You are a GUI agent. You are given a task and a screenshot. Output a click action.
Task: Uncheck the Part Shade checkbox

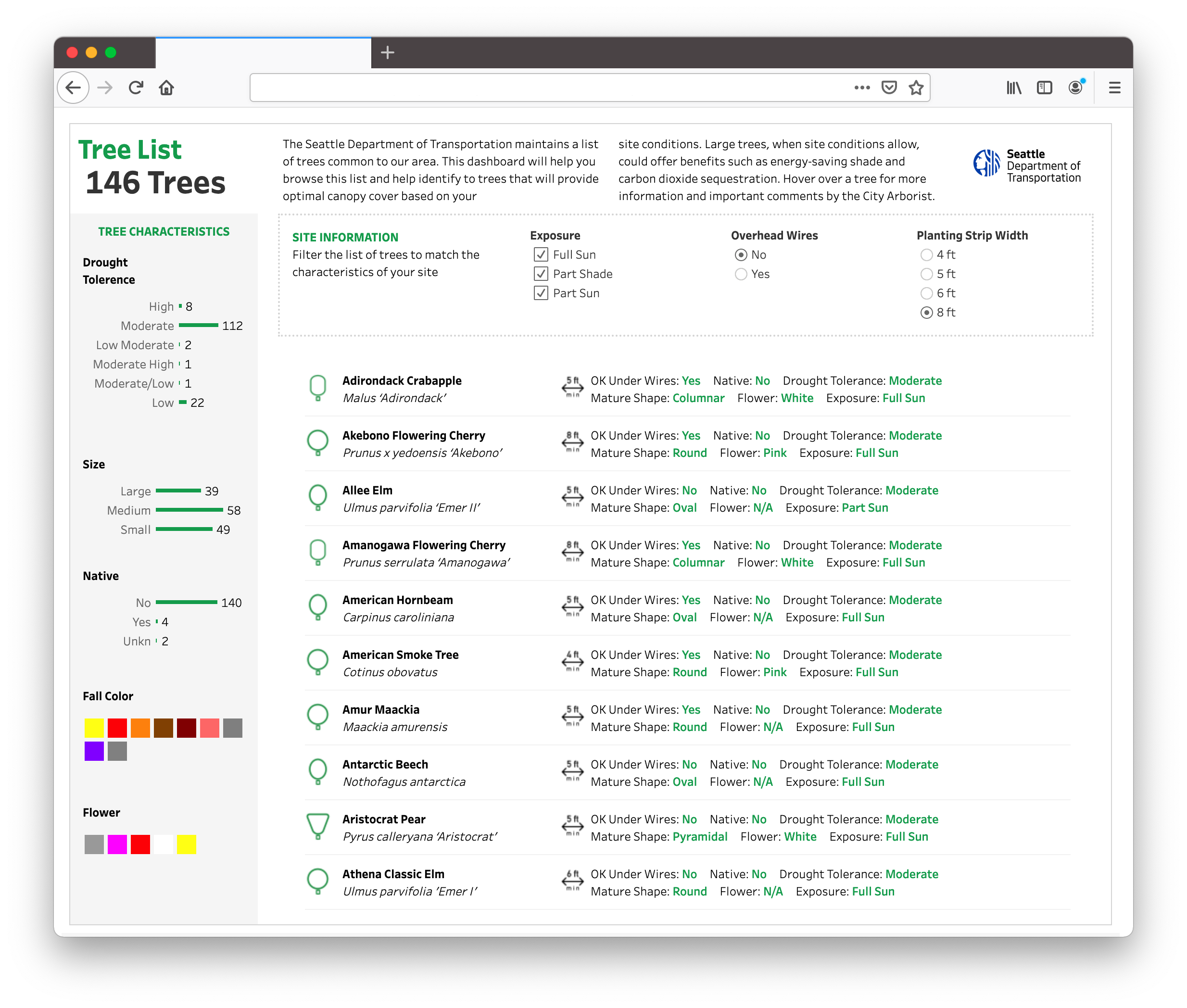pos(541,274)
